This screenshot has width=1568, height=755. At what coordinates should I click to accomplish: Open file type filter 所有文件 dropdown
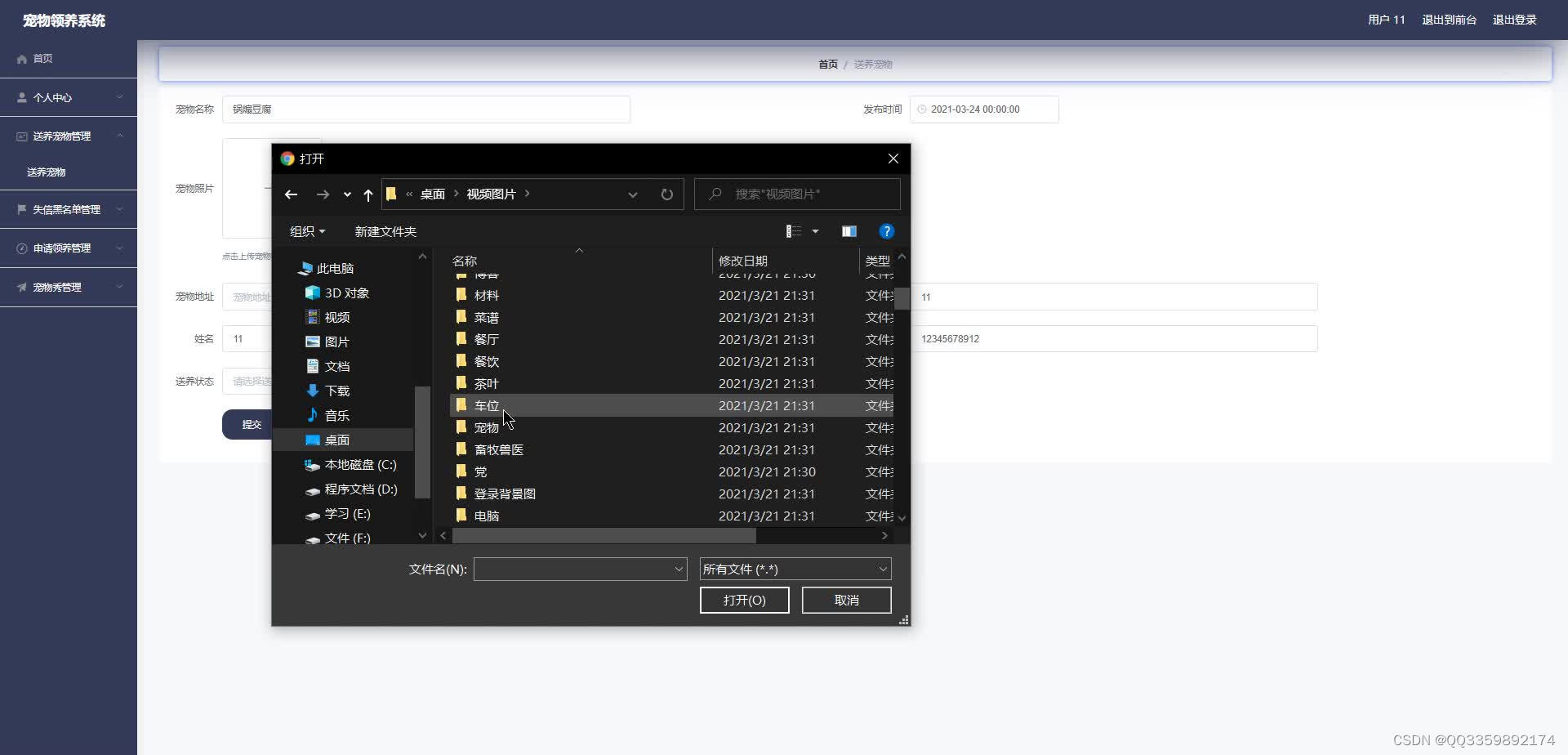coord(795,569)
